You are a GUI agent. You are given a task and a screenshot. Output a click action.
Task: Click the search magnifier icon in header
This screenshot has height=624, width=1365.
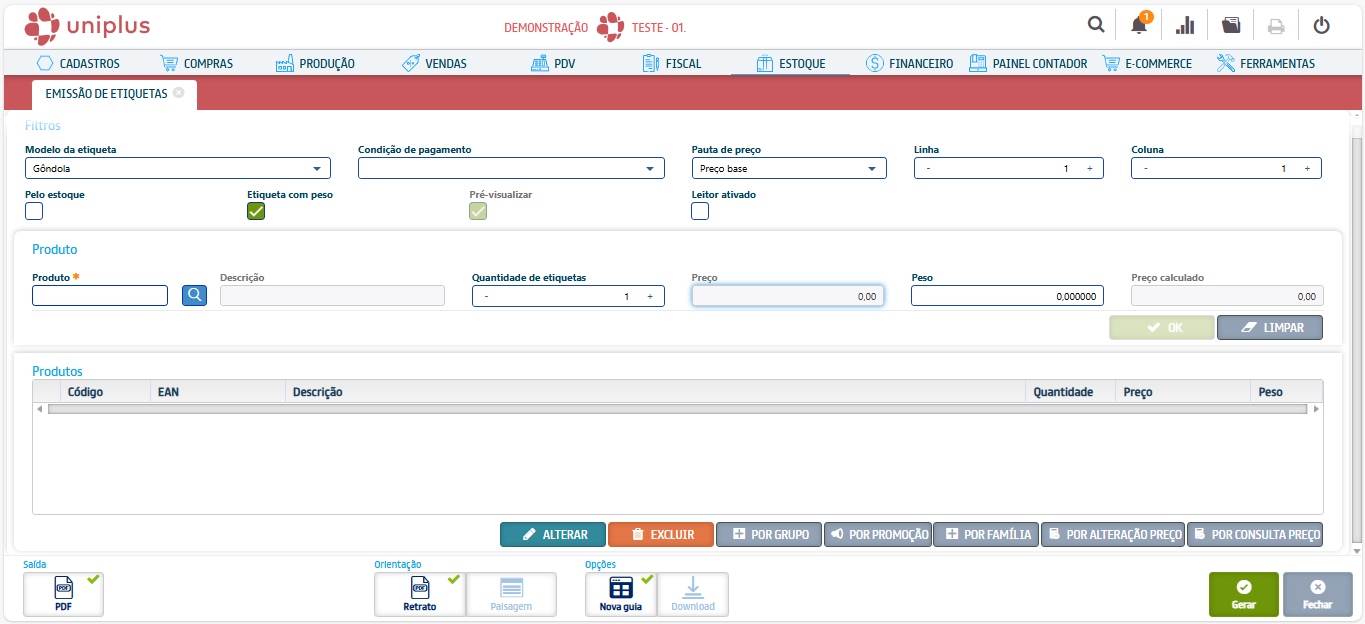pyautogui.click(x=1096, y=25)
